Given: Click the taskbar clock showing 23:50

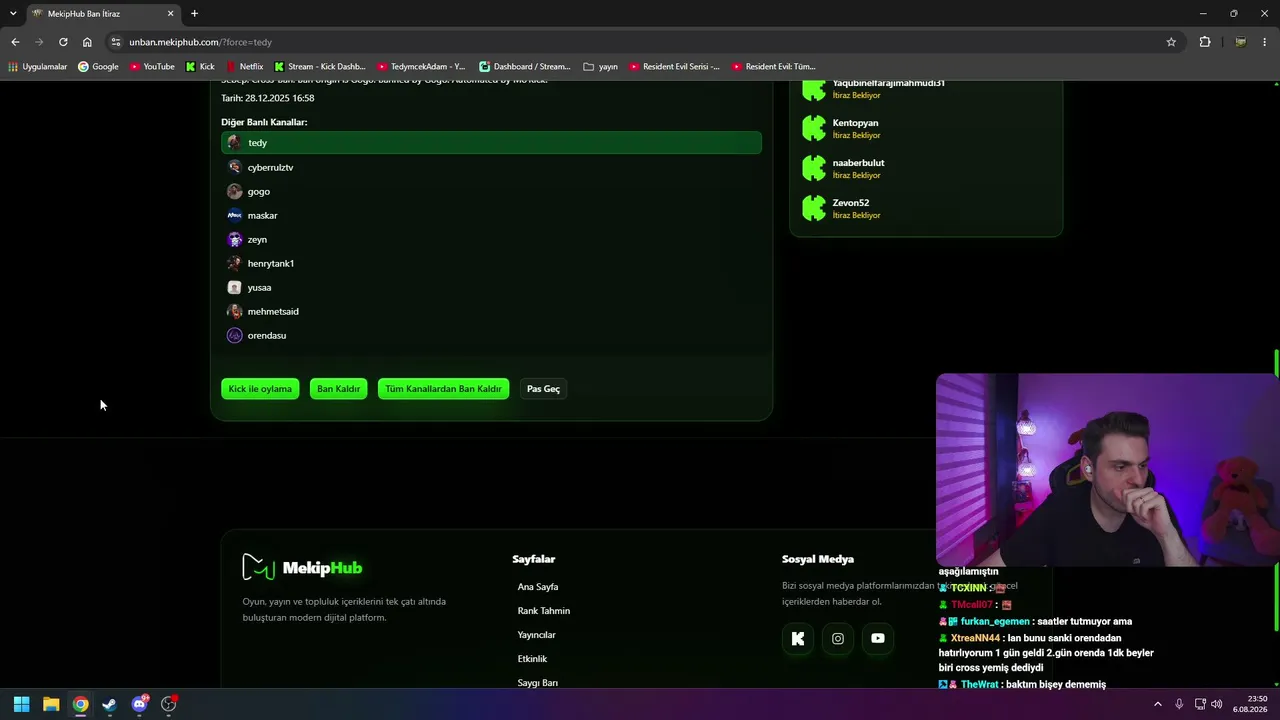Looking at the screenshot, I should [x=1251, y=704].
